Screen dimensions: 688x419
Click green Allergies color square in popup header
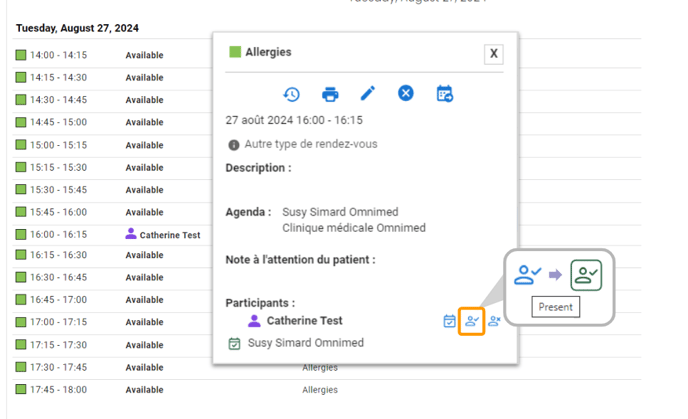(x=235, y=52)
